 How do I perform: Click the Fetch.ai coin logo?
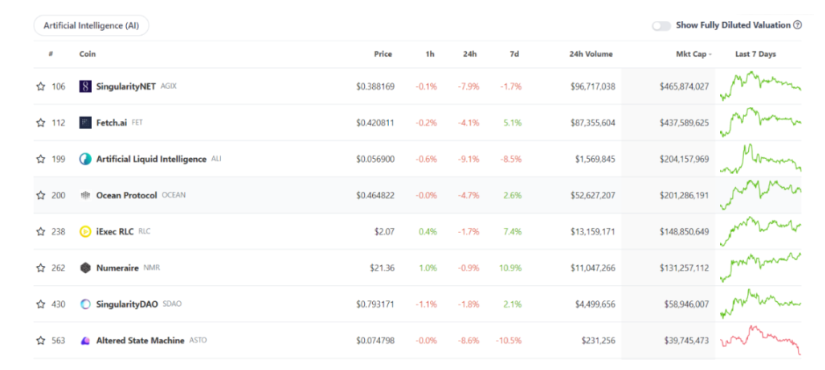tap(85, 123)
